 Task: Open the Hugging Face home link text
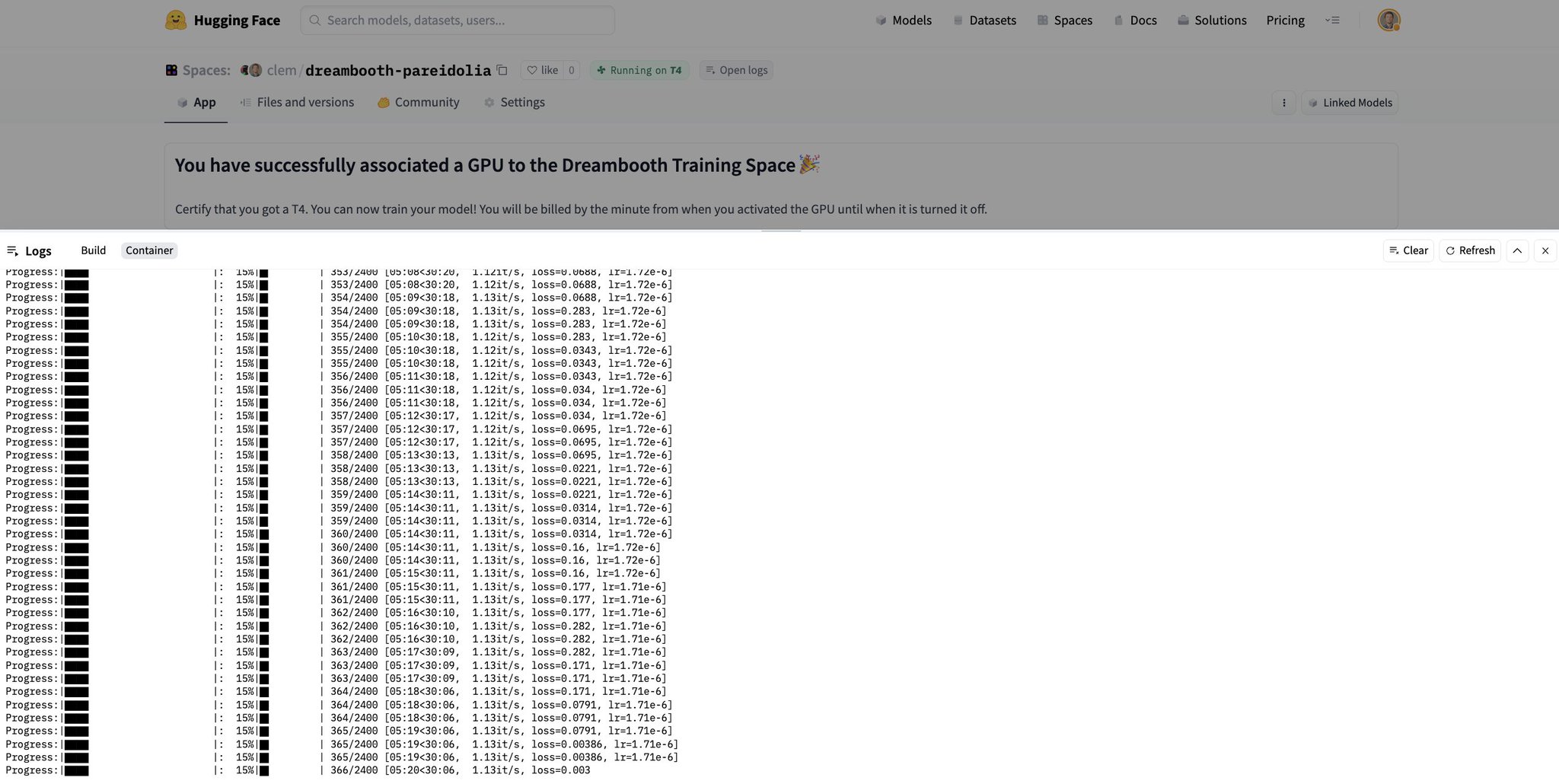[237, 21]
